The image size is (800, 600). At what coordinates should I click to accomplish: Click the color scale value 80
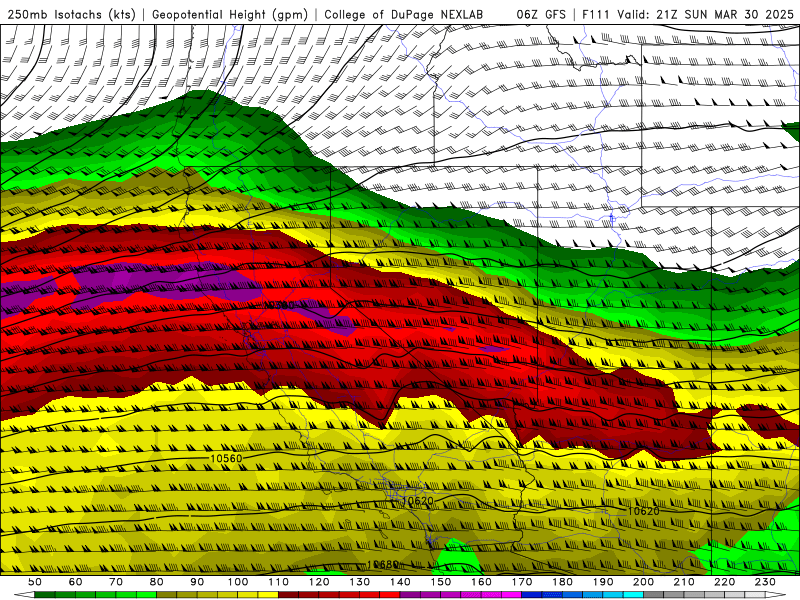coord(157,582)
